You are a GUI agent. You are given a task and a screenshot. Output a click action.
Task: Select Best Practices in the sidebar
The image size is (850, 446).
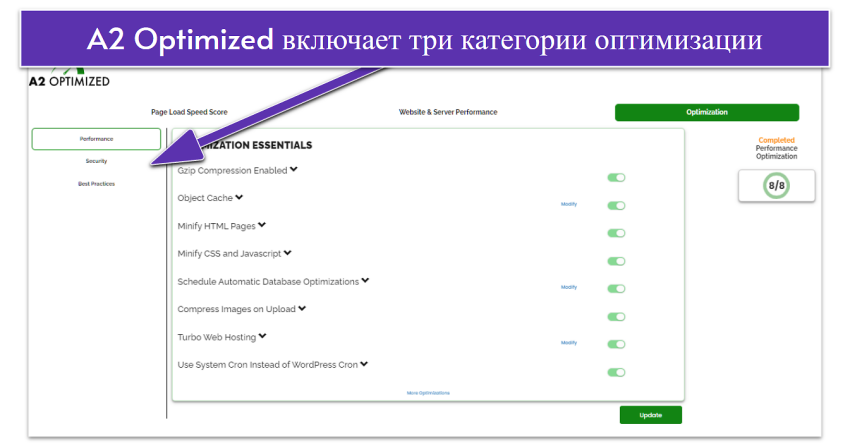point(96,184)
